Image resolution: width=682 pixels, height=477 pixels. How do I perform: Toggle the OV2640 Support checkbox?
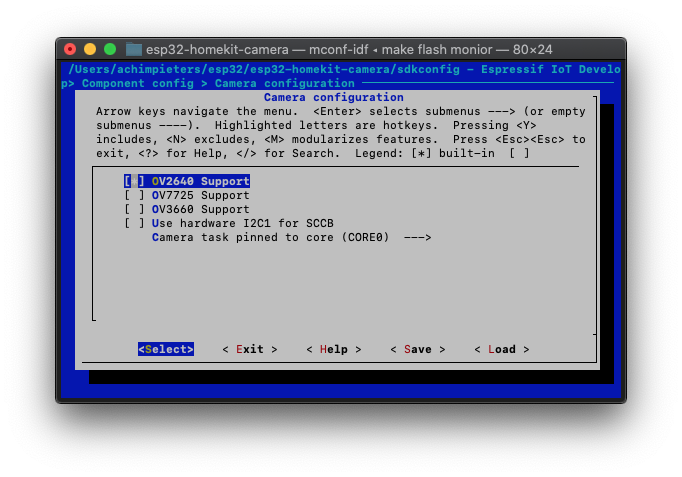(134, 181)
